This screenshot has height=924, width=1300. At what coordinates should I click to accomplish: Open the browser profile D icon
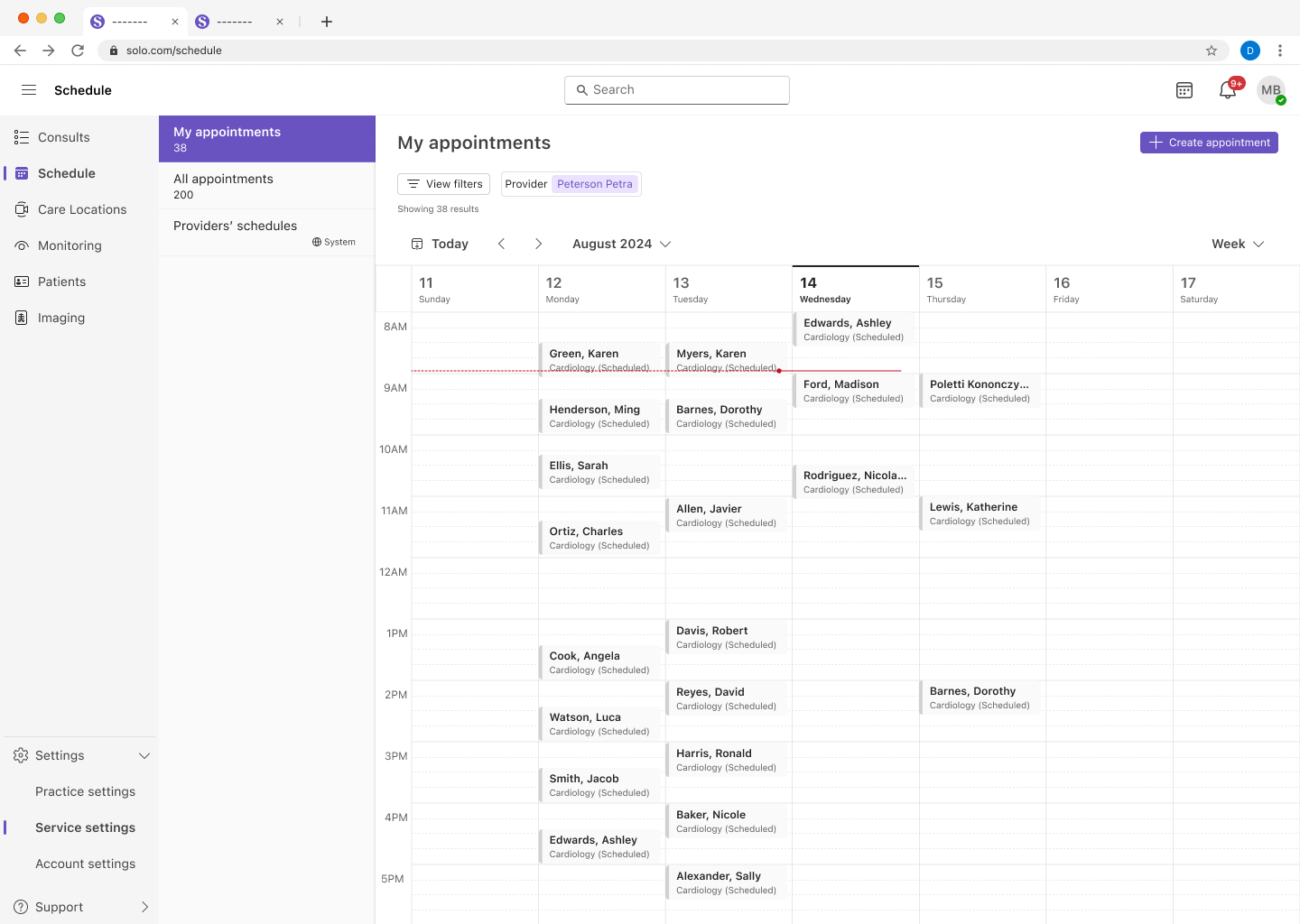pos(1250,51)
